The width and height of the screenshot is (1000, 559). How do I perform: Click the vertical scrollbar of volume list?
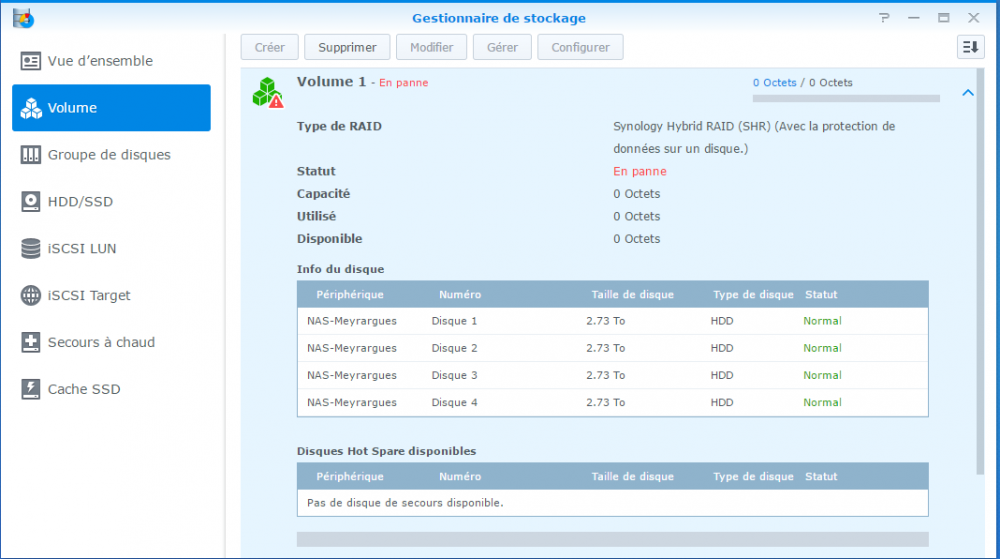pos(979,270)
